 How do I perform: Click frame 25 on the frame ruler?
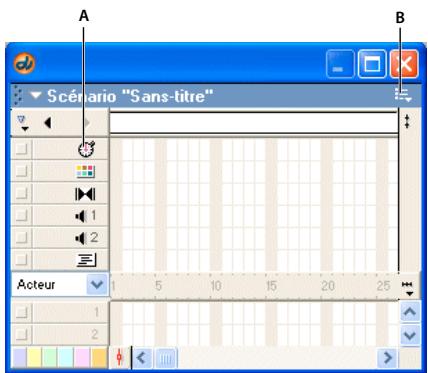(383, 286)
